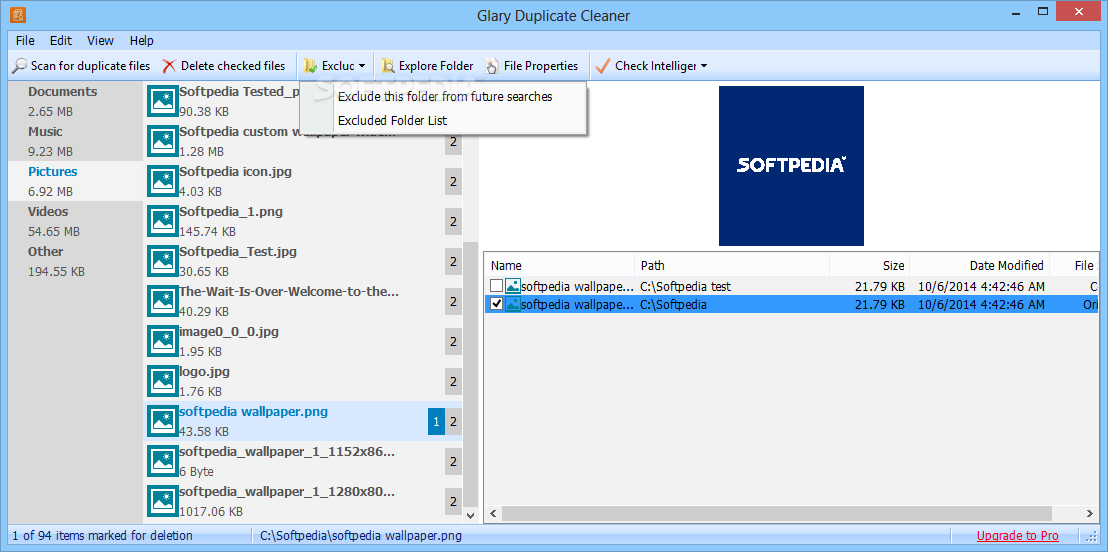Click the horizontal scrollbar thumb in details list

(777, 513)
